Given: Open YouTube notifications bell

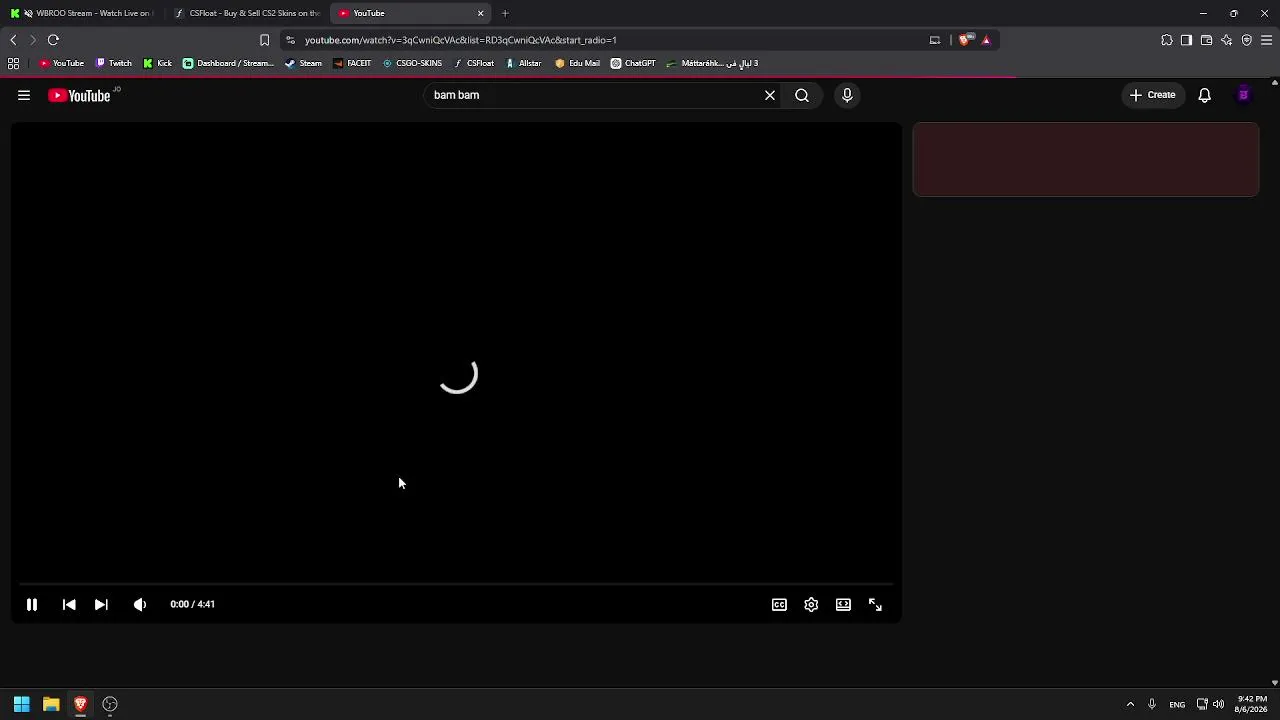Looking at the screenshot, I should (1205, 95).
